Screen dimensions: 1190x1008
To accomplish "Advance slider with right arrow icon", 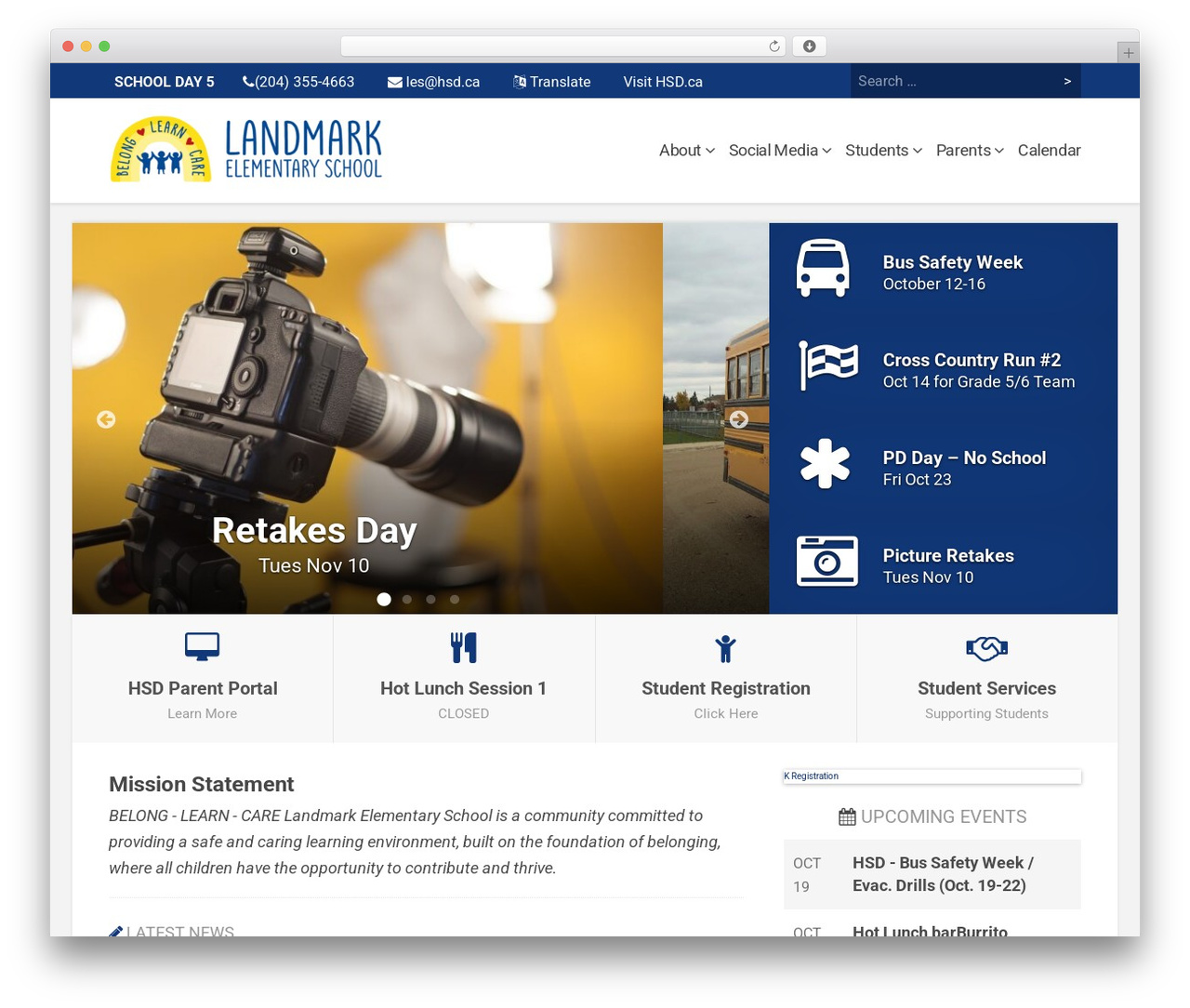I will tap(739, 419).
